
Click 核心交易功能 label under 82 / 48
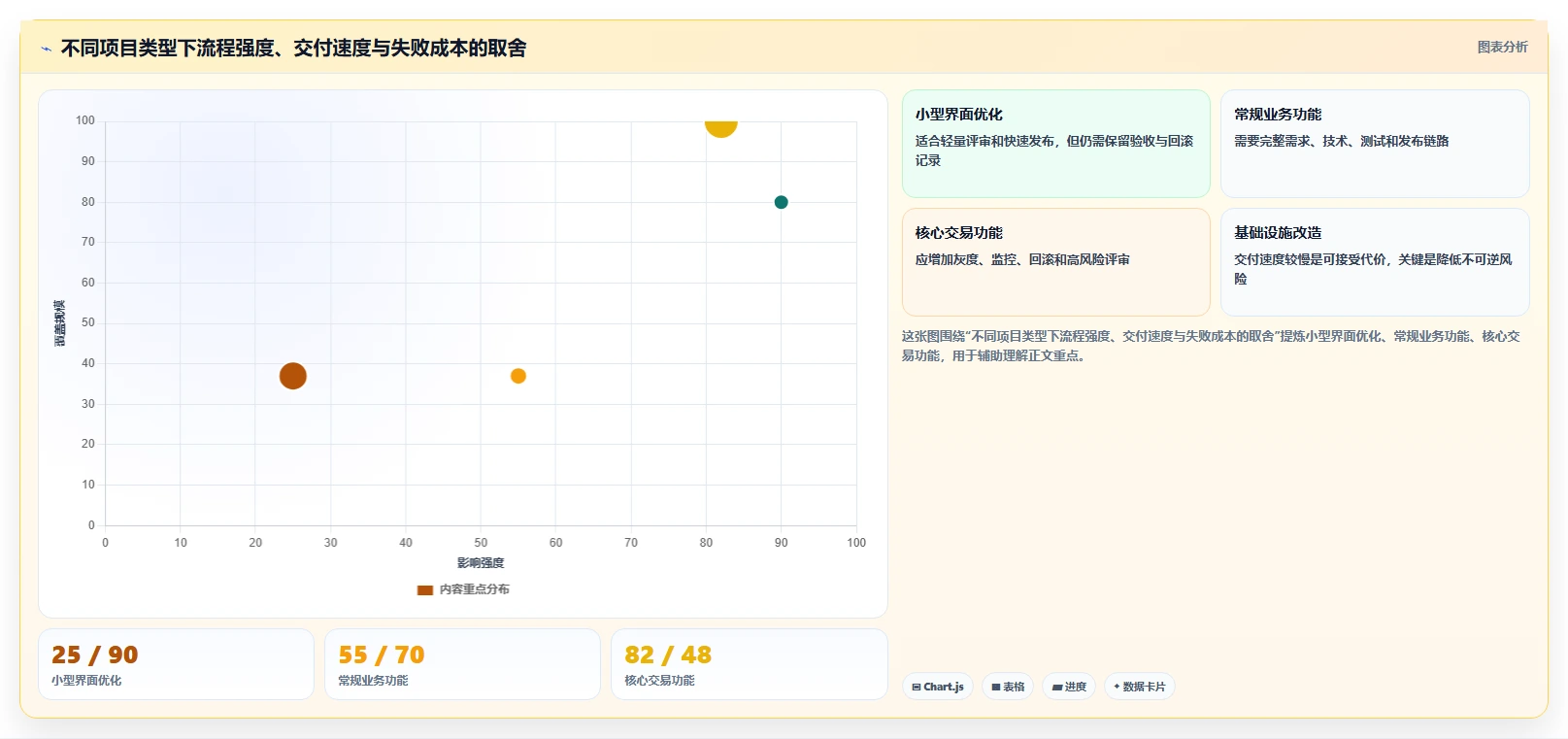point(659,681)
